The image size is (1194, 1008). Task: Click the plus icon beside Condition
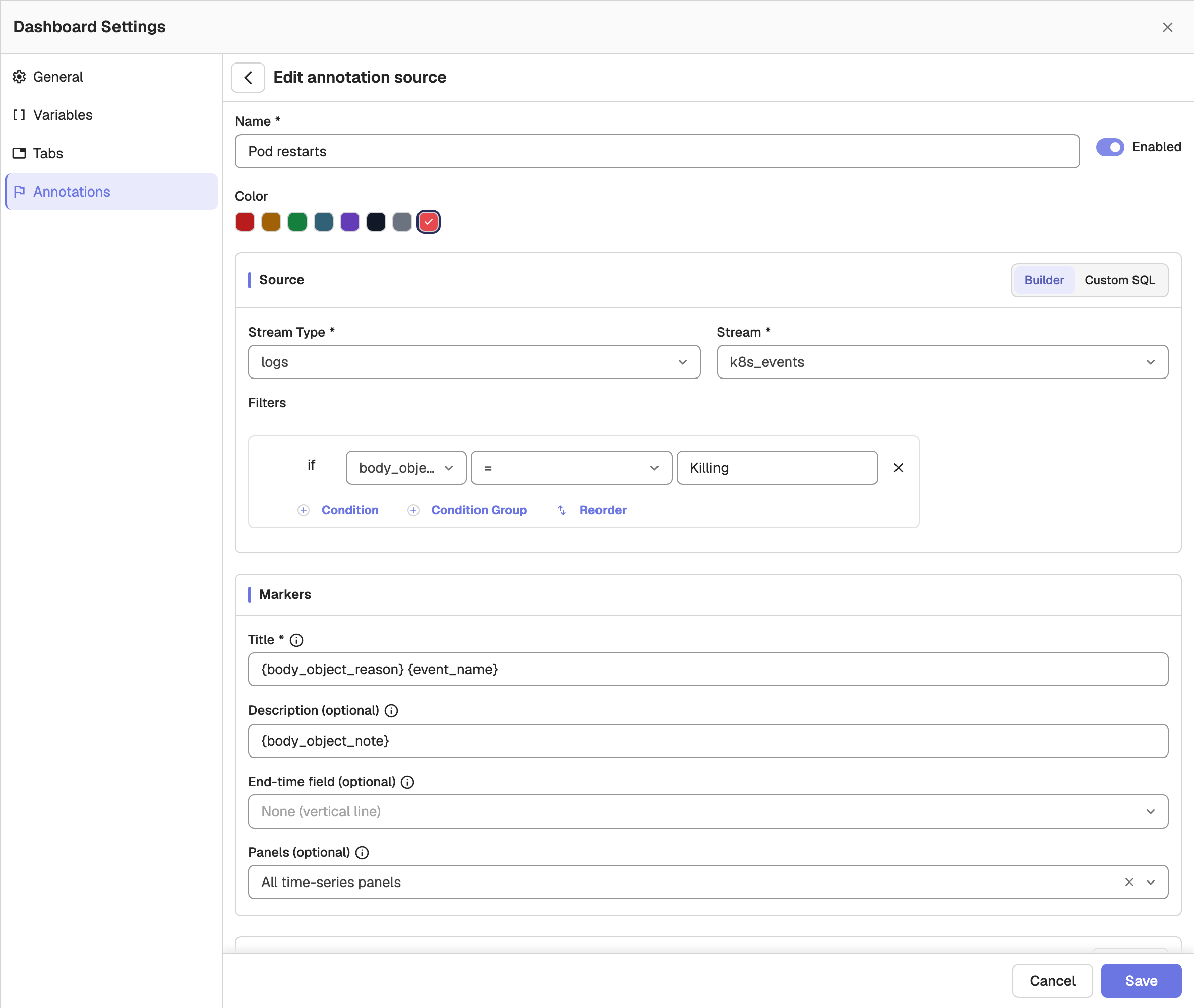tap(304, 510)
